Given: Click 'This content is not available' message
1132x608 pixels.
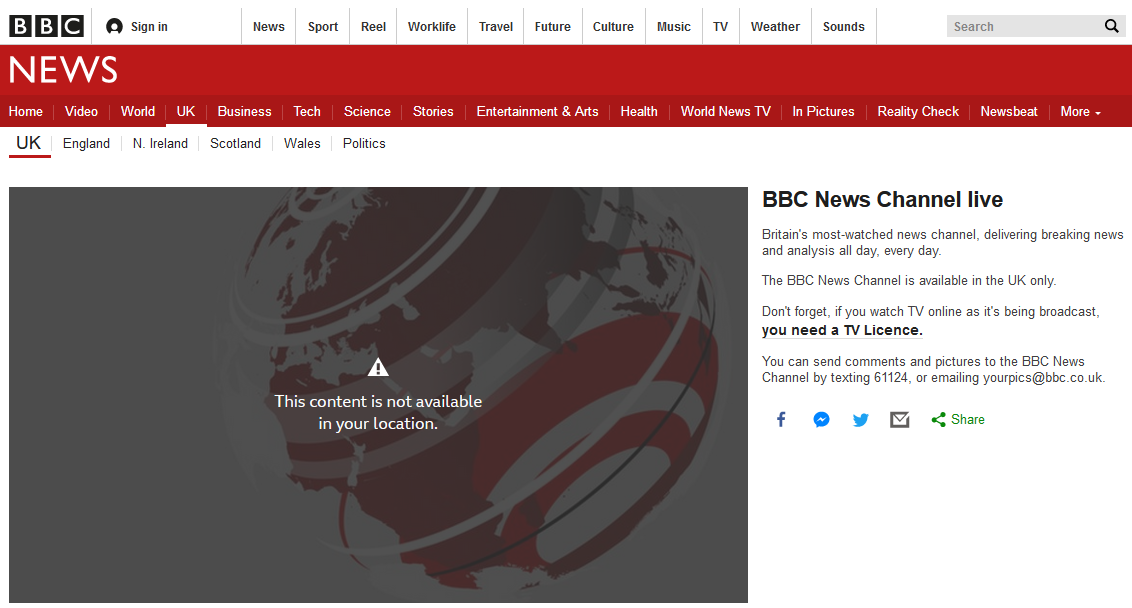Looking at the screenshot, I should [378, 412].
